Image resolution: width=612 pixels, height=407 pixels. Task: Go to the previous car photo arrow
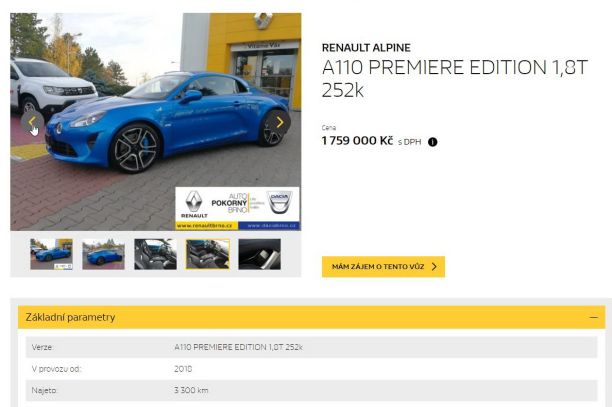[x=33, y=122]
